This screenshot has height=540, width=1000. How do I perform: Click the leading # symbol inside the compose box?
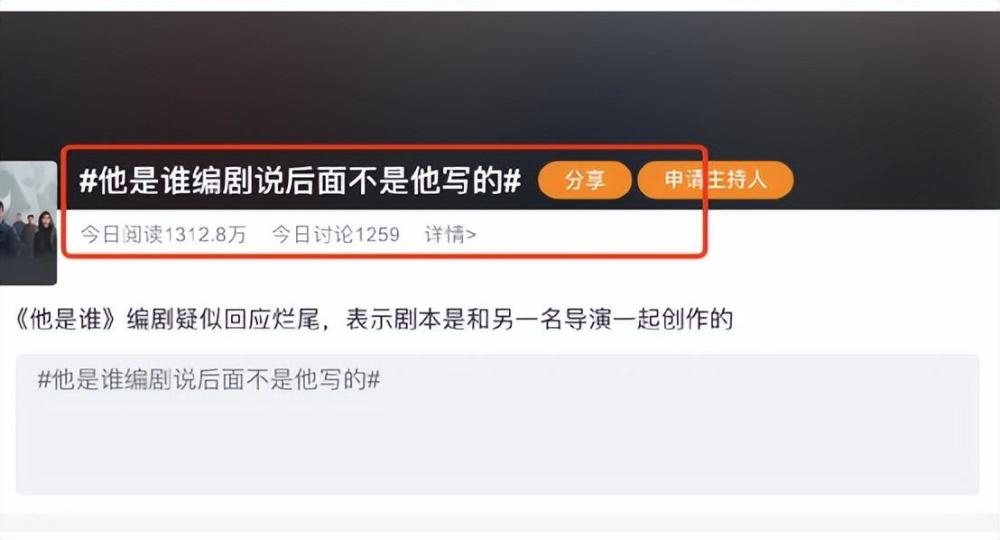point(44,380)
